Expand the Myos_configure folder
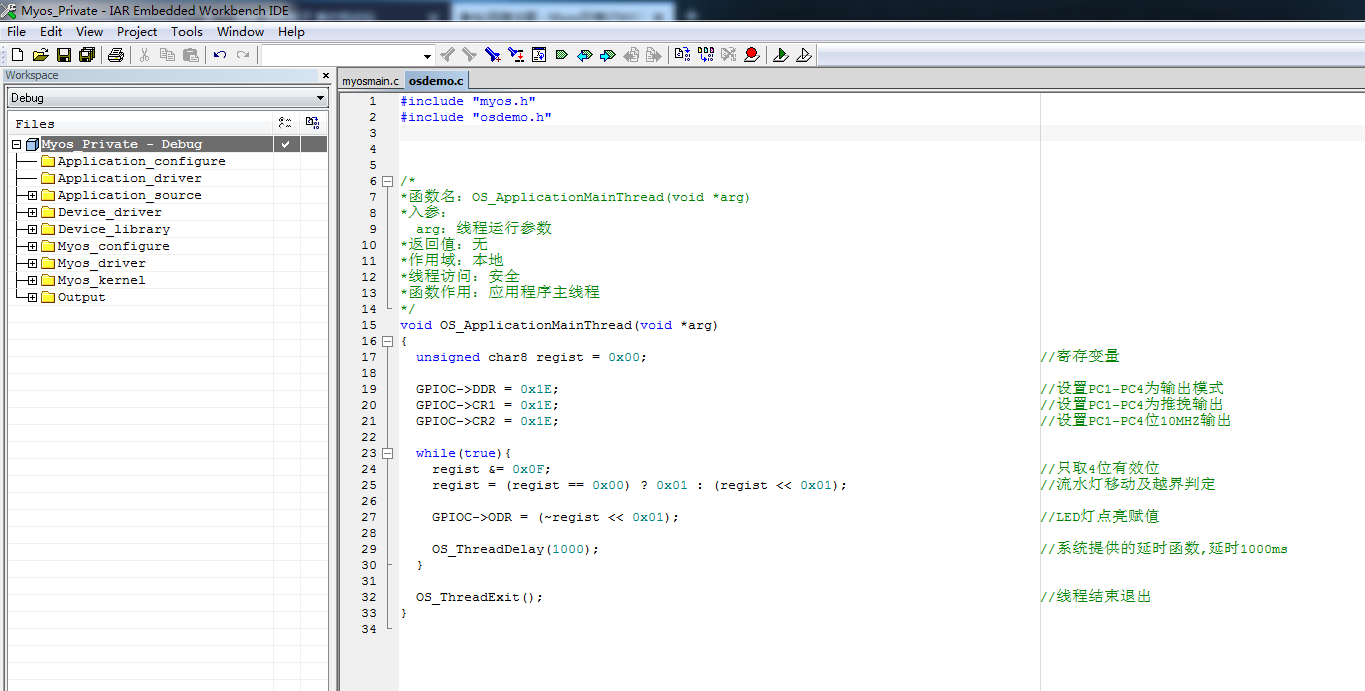1365x691 pixels. 32,246
